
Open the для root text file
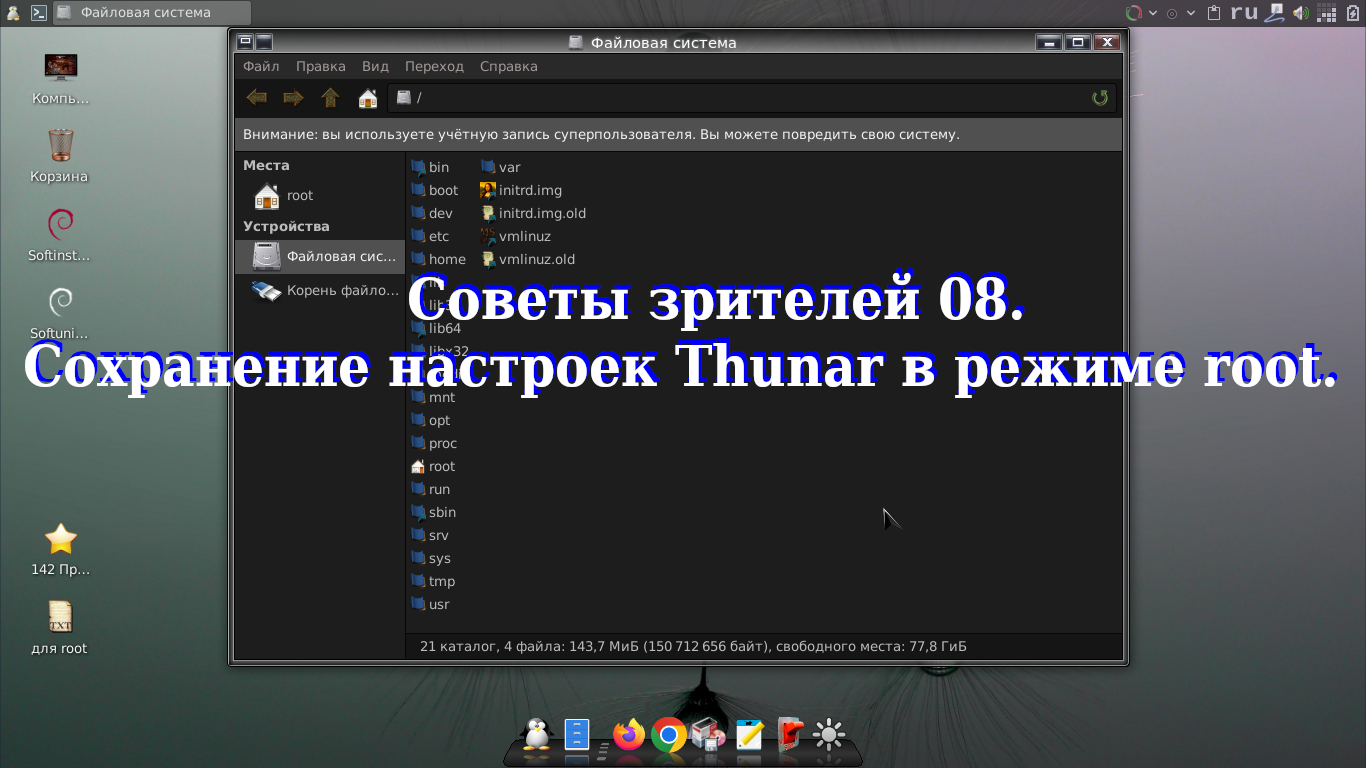click(x=60, y=627)
